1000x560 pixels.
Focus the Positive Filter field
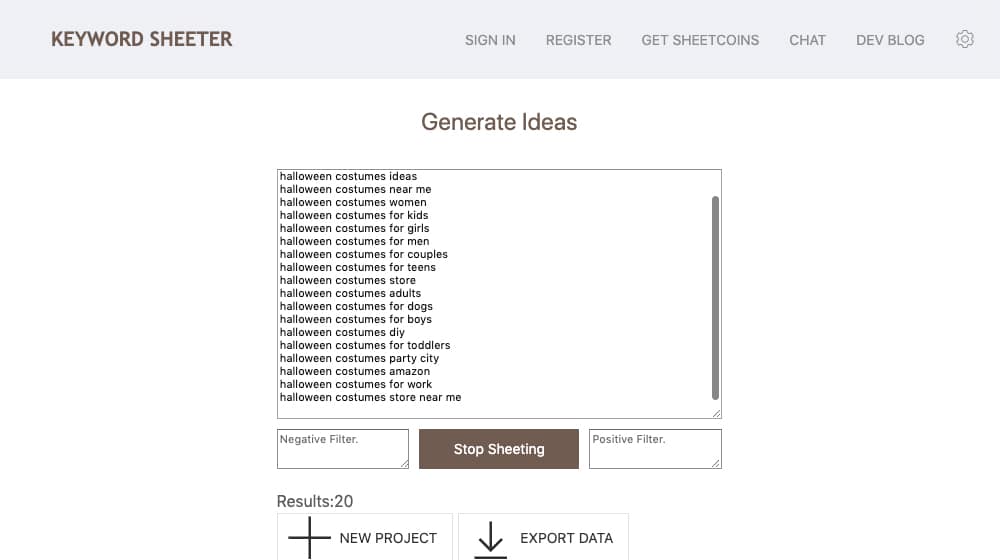point(655,449)
